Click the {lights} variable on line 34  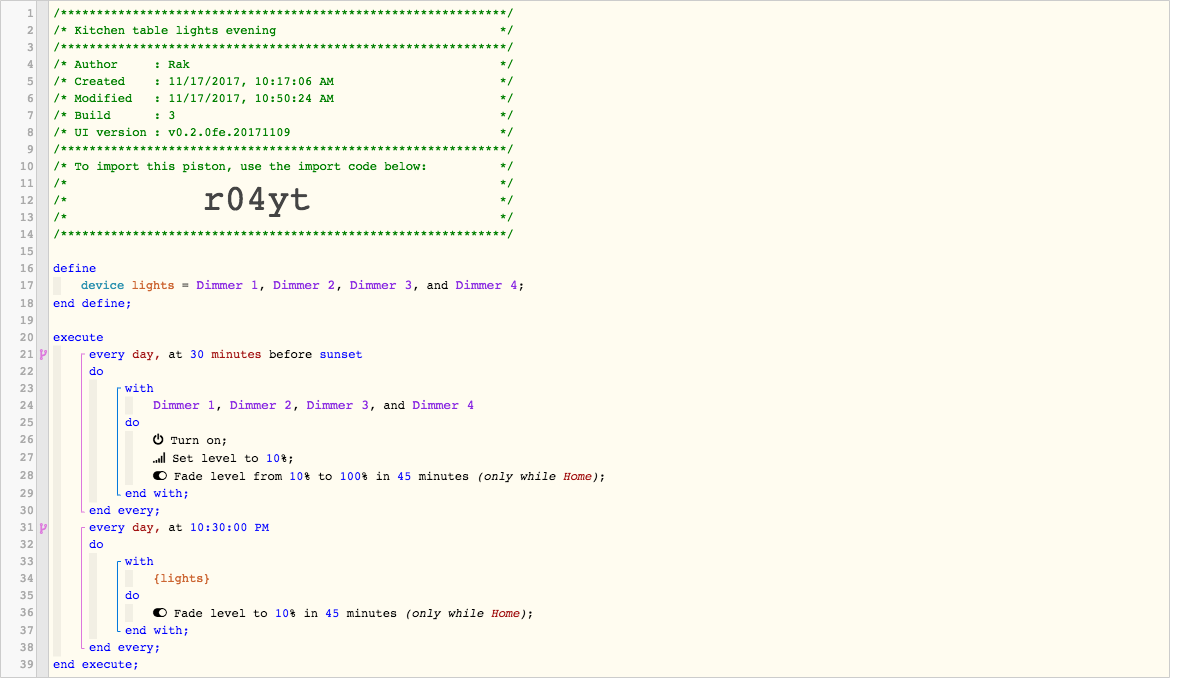[181, 579]
